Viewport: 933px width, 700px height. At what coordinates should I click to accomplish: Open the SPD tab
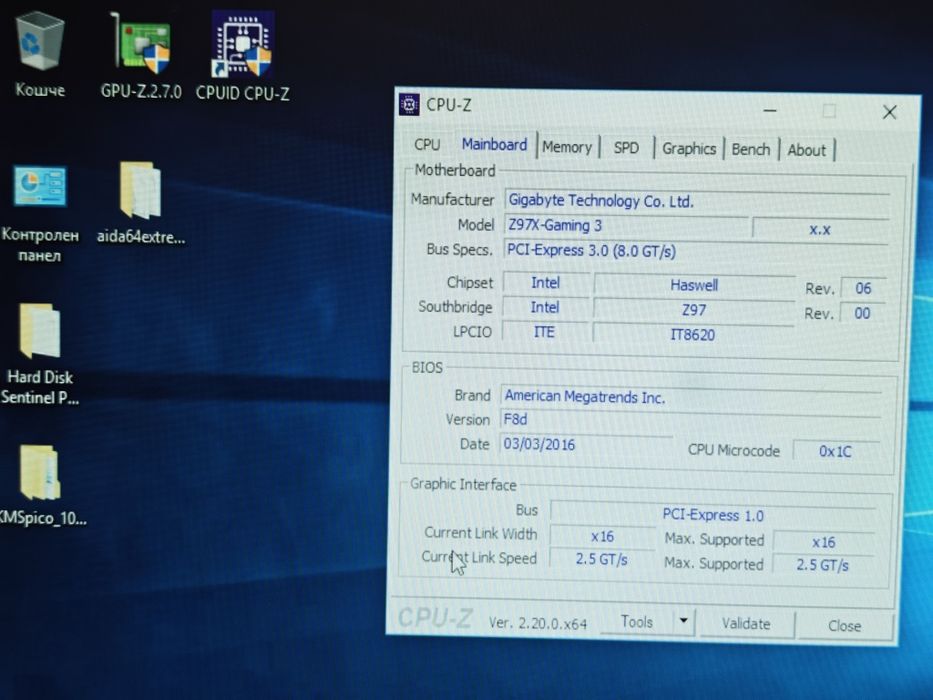(x=626, y=148)
